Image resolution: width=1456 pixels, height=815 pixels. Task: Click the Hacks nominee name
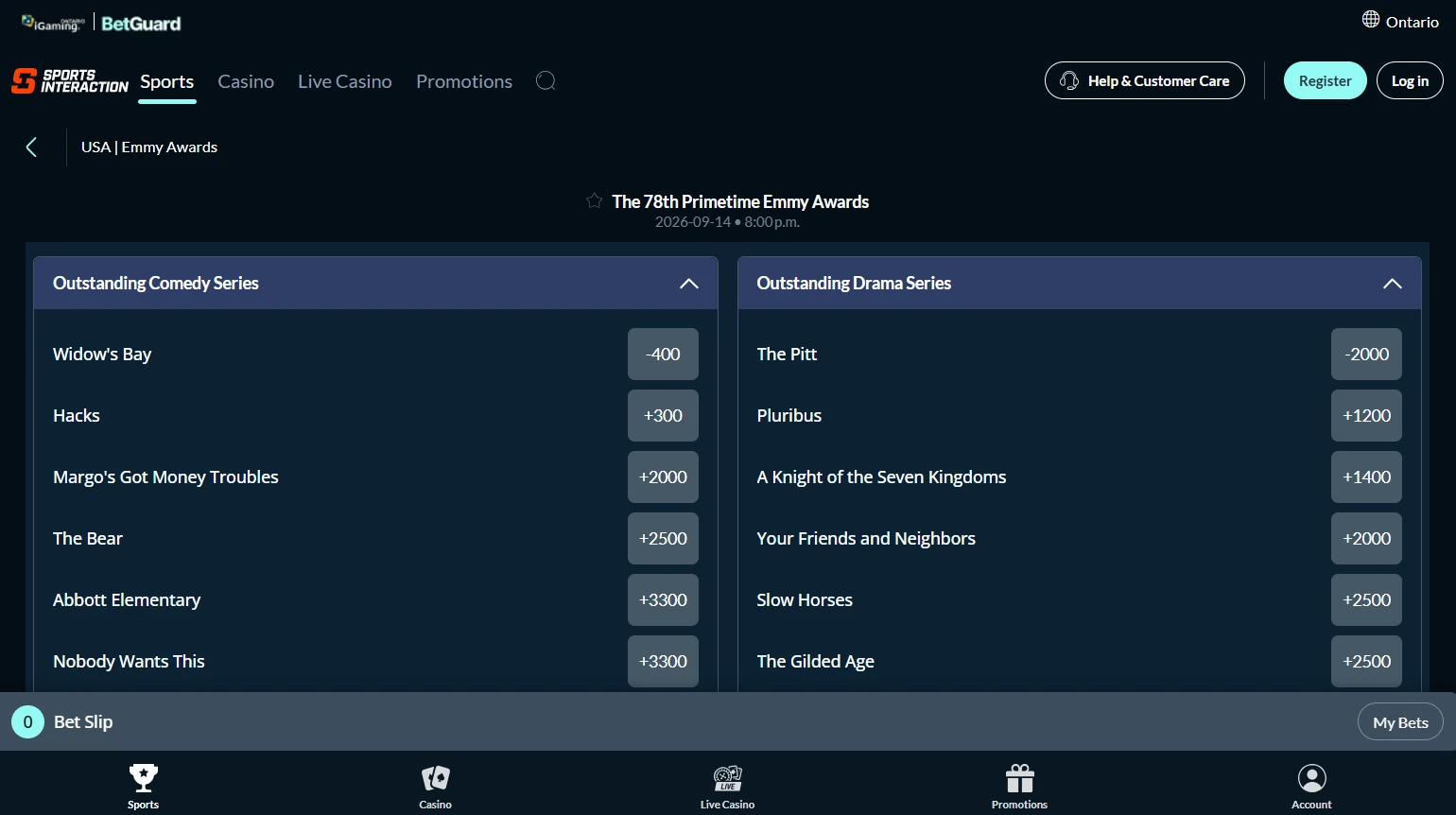(77, 416)
